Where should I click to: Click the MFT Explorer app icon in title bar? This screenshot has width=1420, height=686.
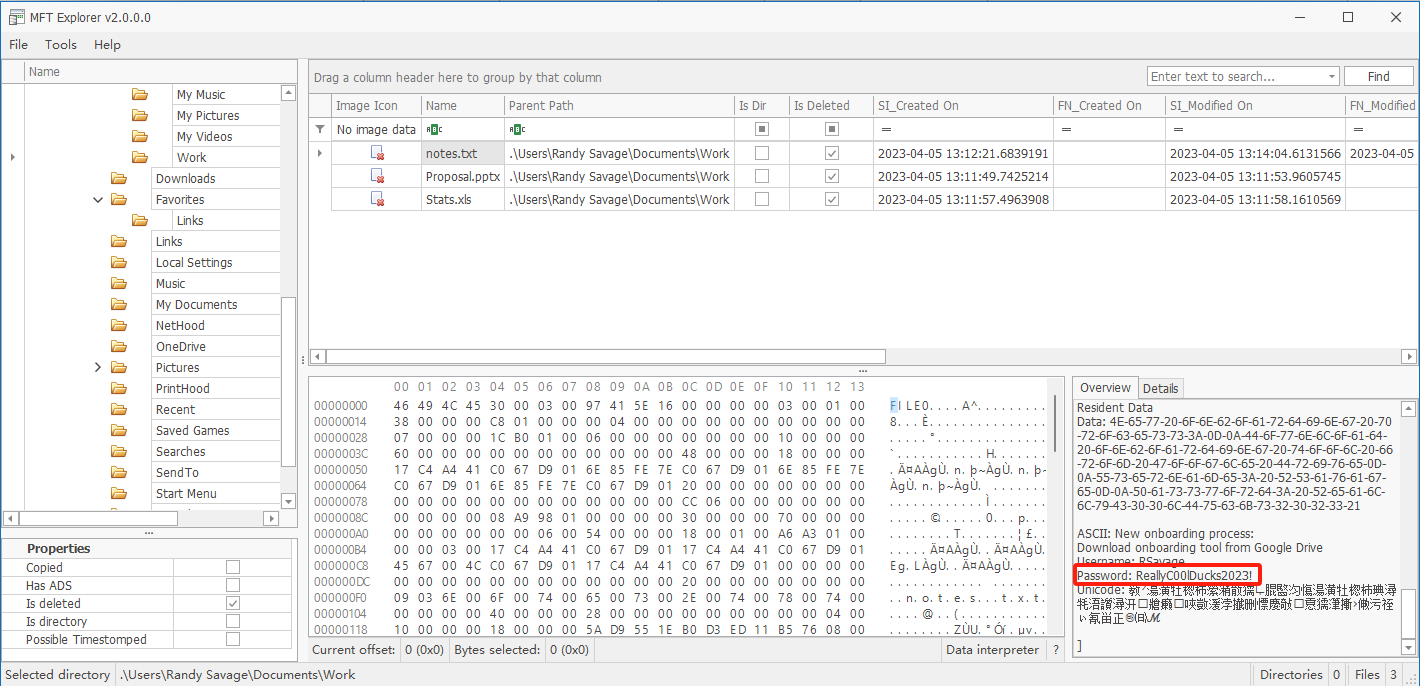[17, 18]
